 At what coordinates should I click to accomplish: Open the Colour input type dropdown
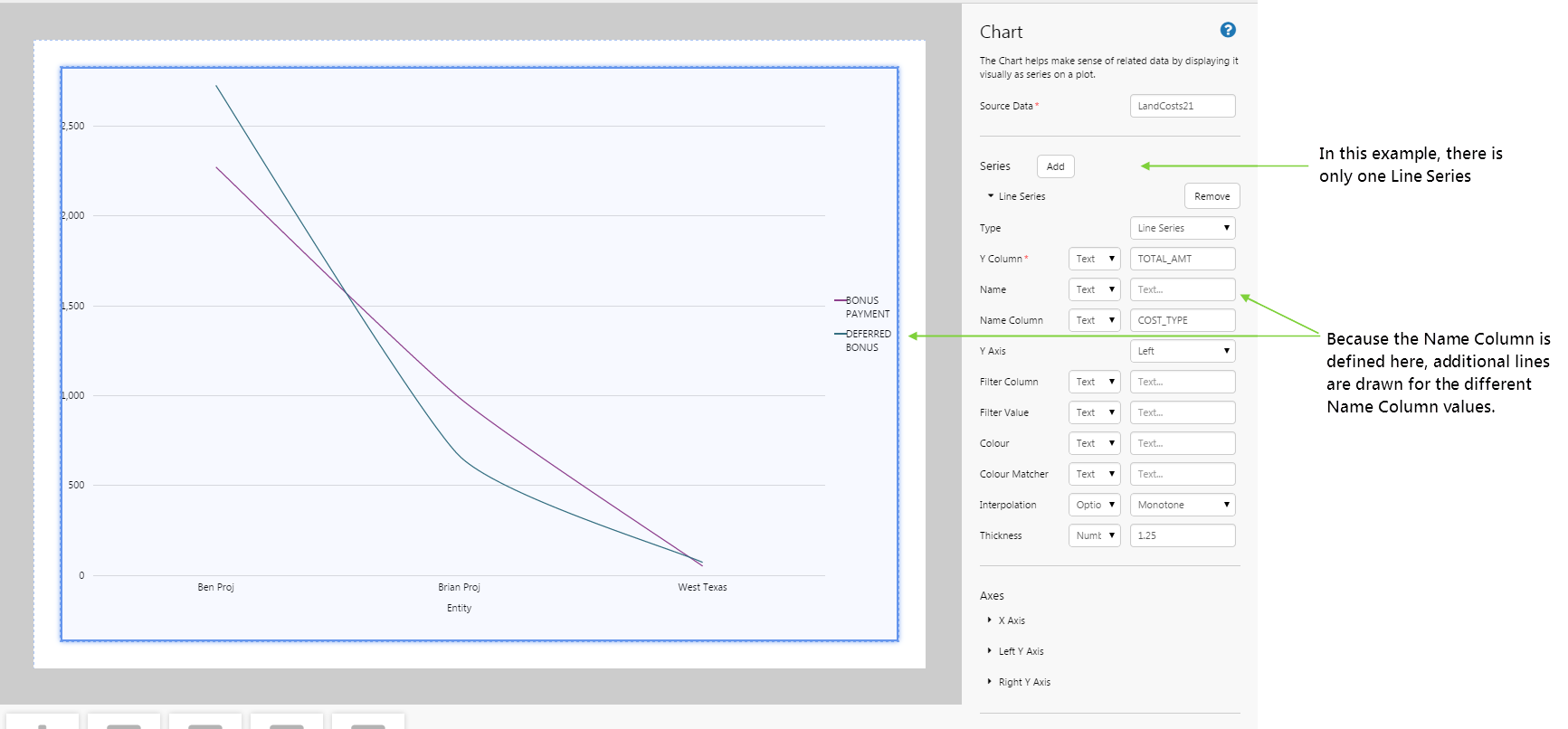[1094, 443]
